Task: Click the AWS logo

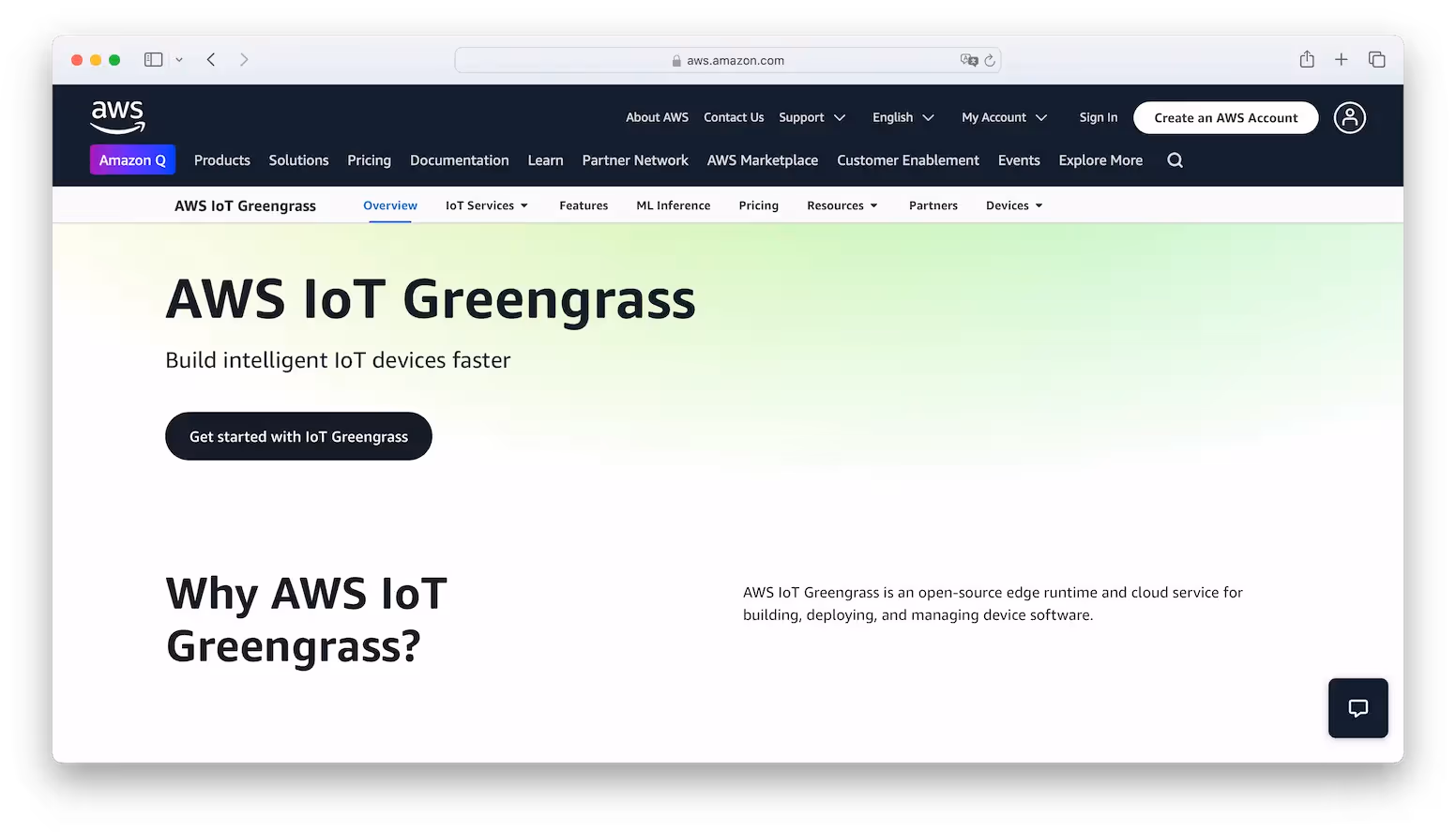Action: 117,116
